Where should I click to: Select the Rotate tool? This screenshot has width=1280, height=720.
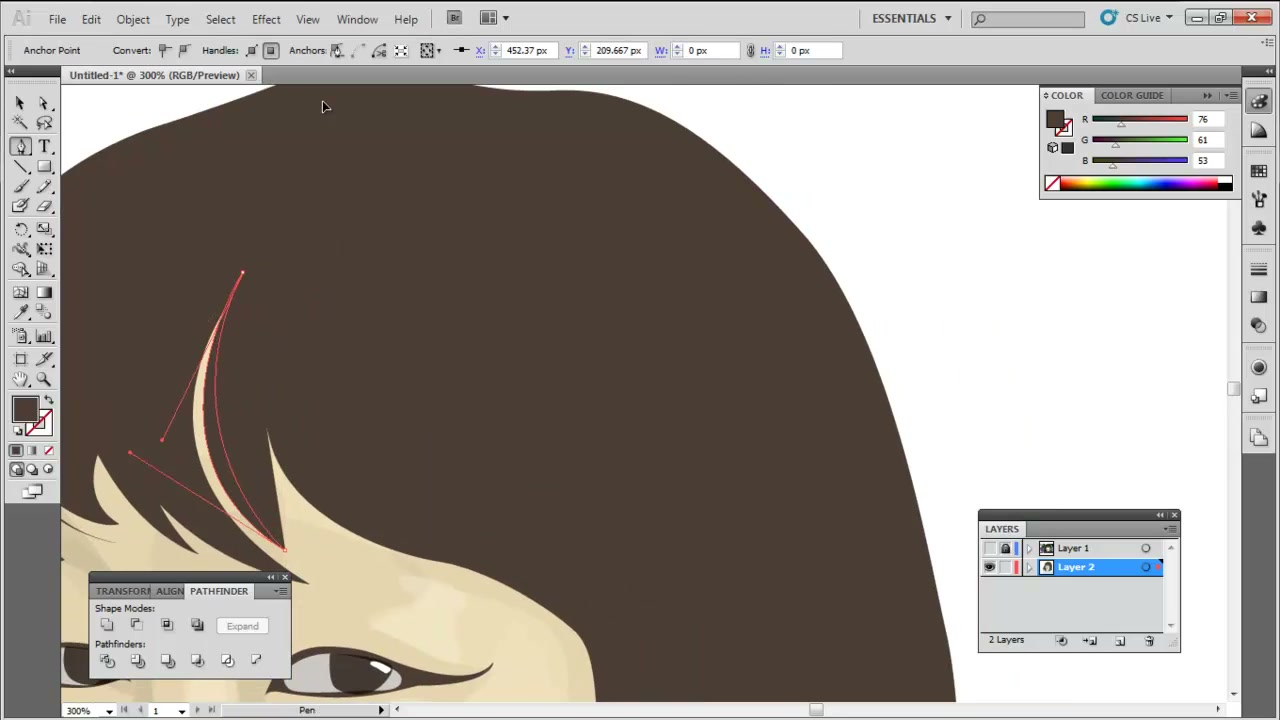click(20, 229)
